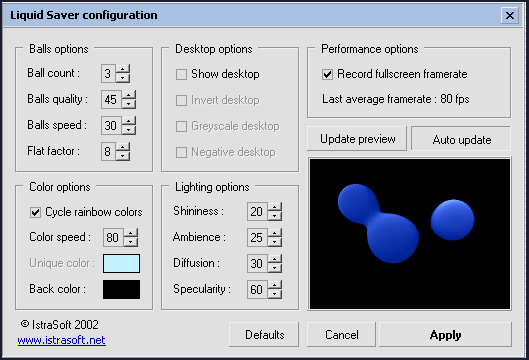Increase Color speed with up arrow
Viewport: 529px width, 360px height.
[x=131, y=233]
